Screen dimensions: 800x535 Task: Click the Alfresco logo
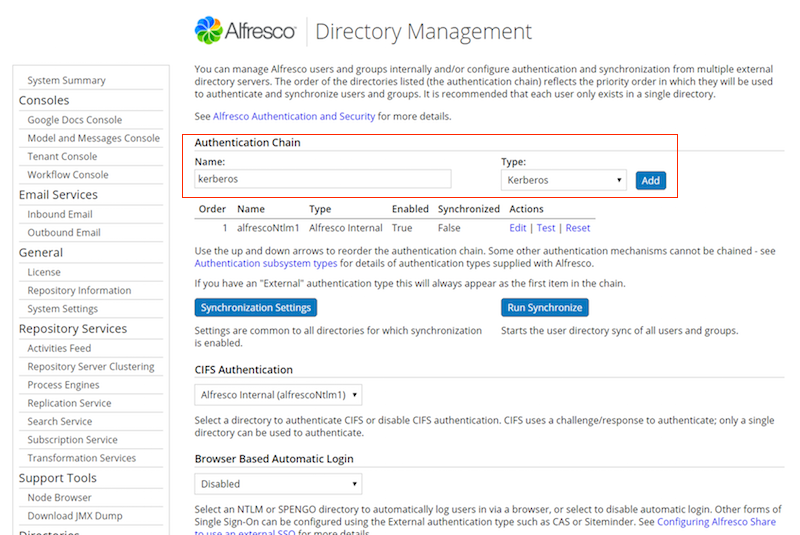[245, 31]
